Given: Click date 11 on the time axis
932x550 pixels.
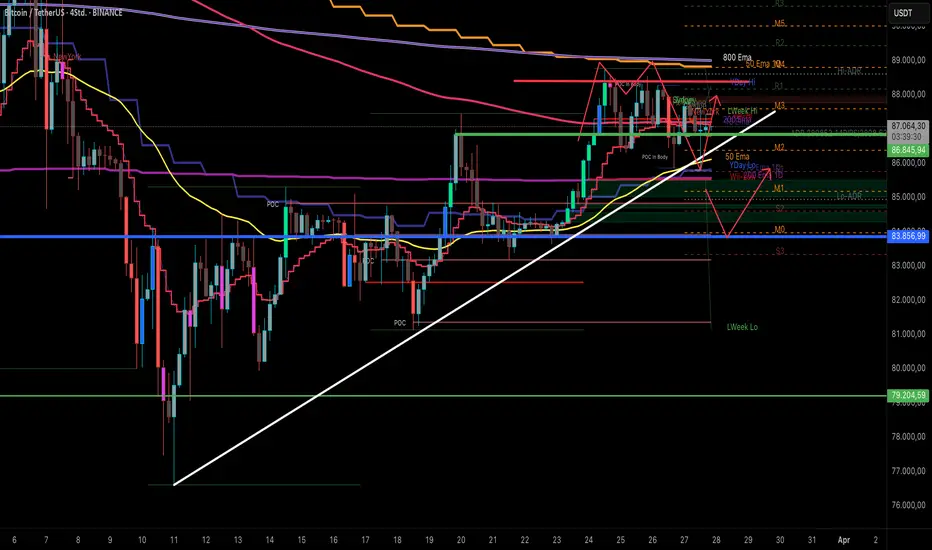Looking at the screenshot, I should coord(174,540).
